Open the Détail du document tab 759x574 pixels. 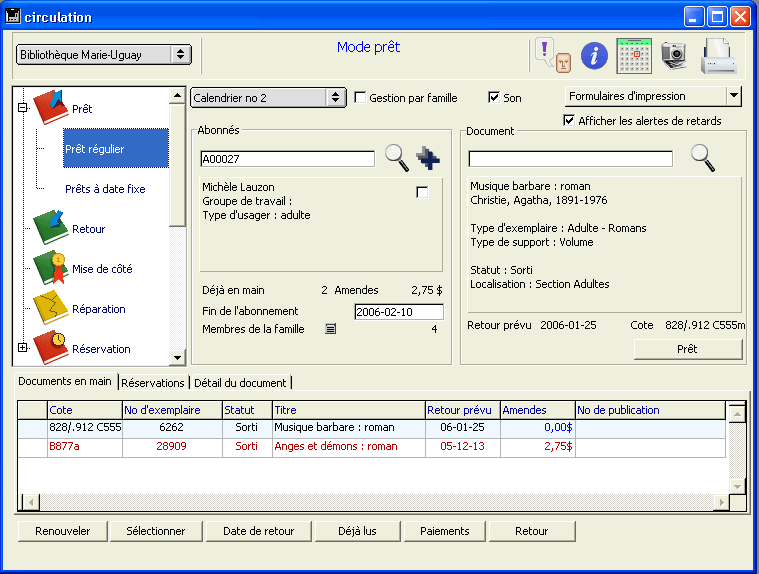coord(239,383)
